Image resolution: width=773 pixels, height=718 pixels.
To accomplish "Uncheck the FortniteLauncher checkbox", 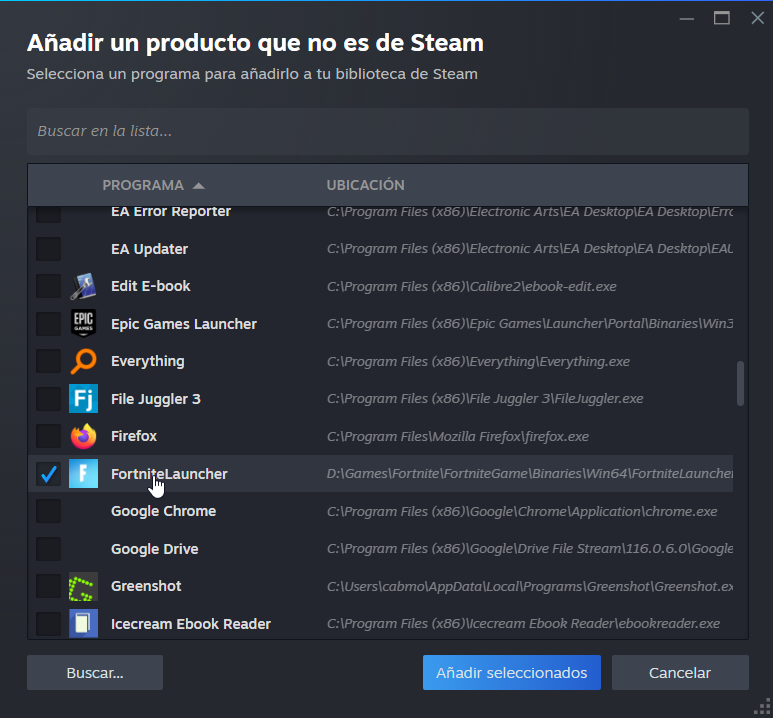I will tap(48, 473).
